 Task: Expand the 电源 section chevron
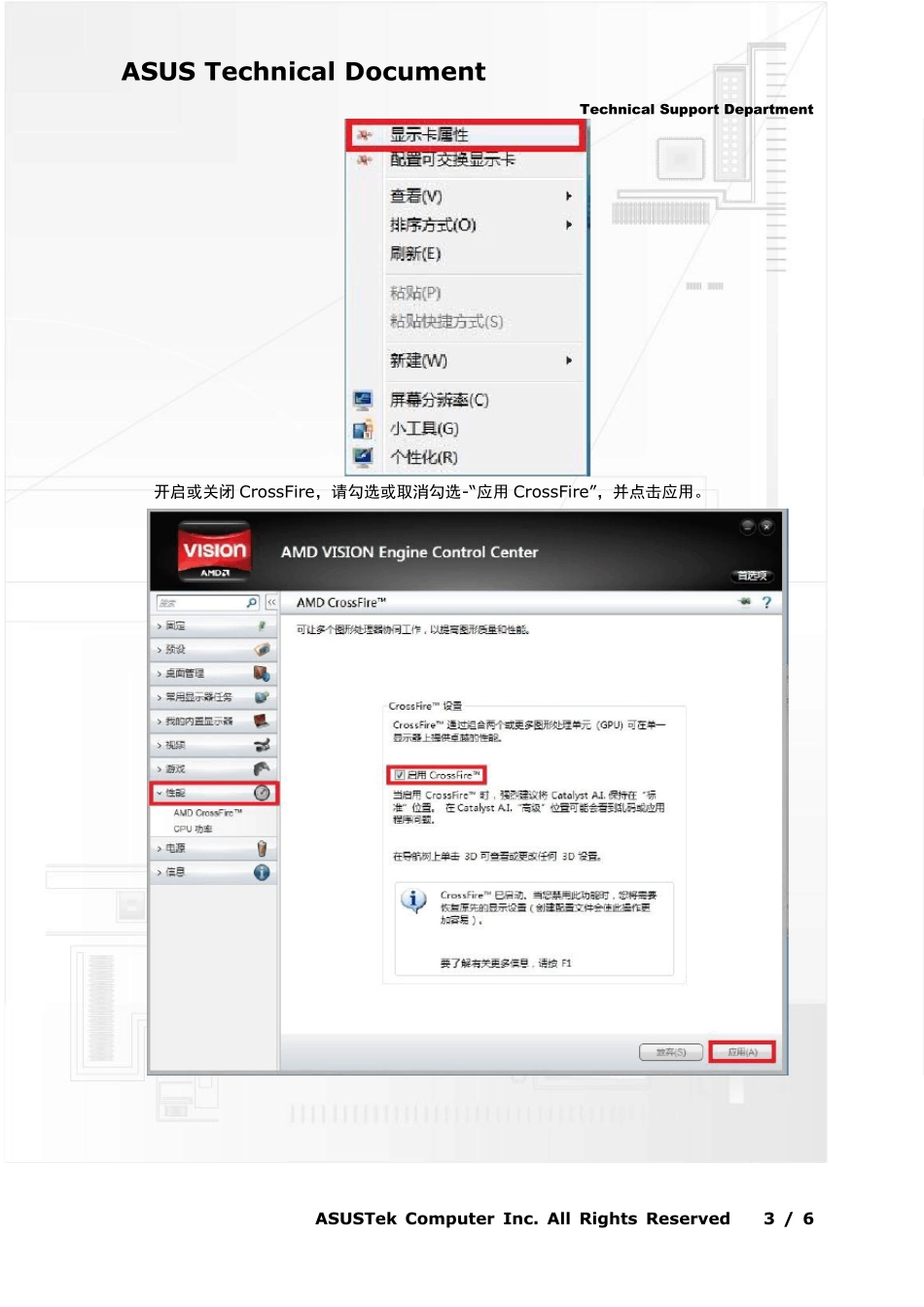click(160, 849)
